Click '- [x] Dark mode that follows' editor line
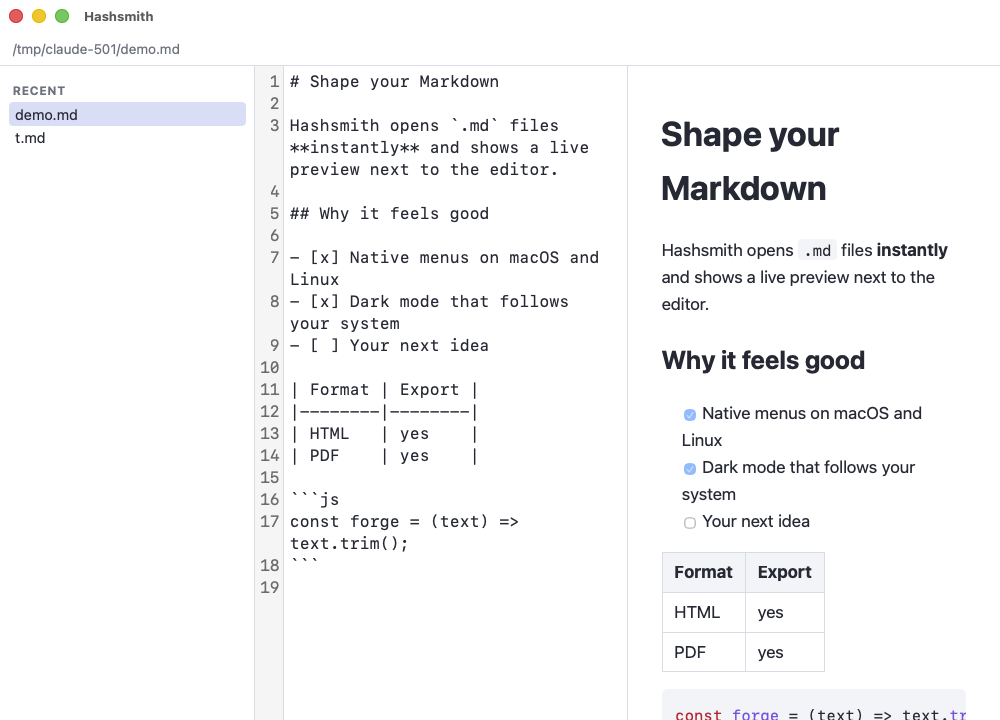1000x720 pixels. pos(429,302)
